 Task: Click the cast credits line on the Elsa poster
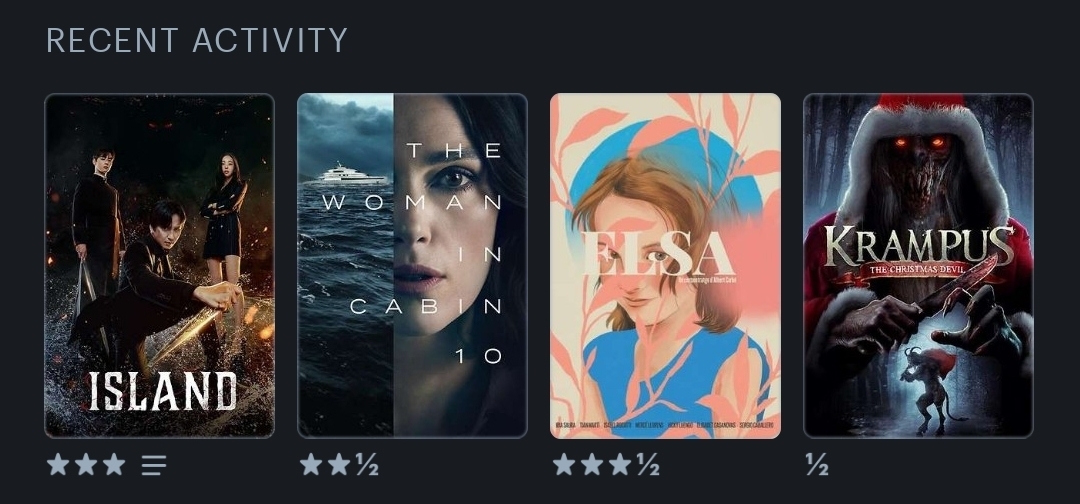click(665, 425)
